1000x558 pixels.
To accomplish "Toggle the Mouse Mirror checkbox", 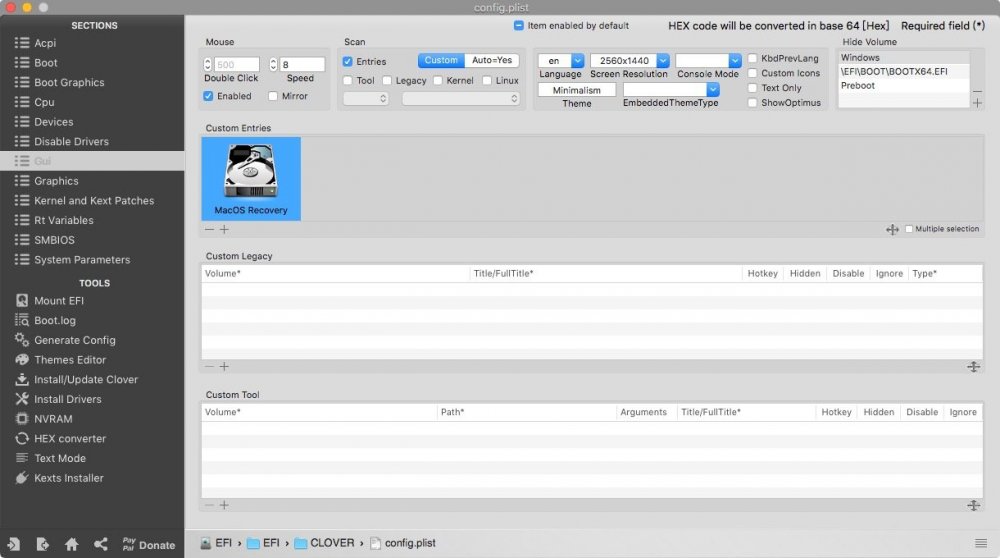I will (x=273, y=96).
